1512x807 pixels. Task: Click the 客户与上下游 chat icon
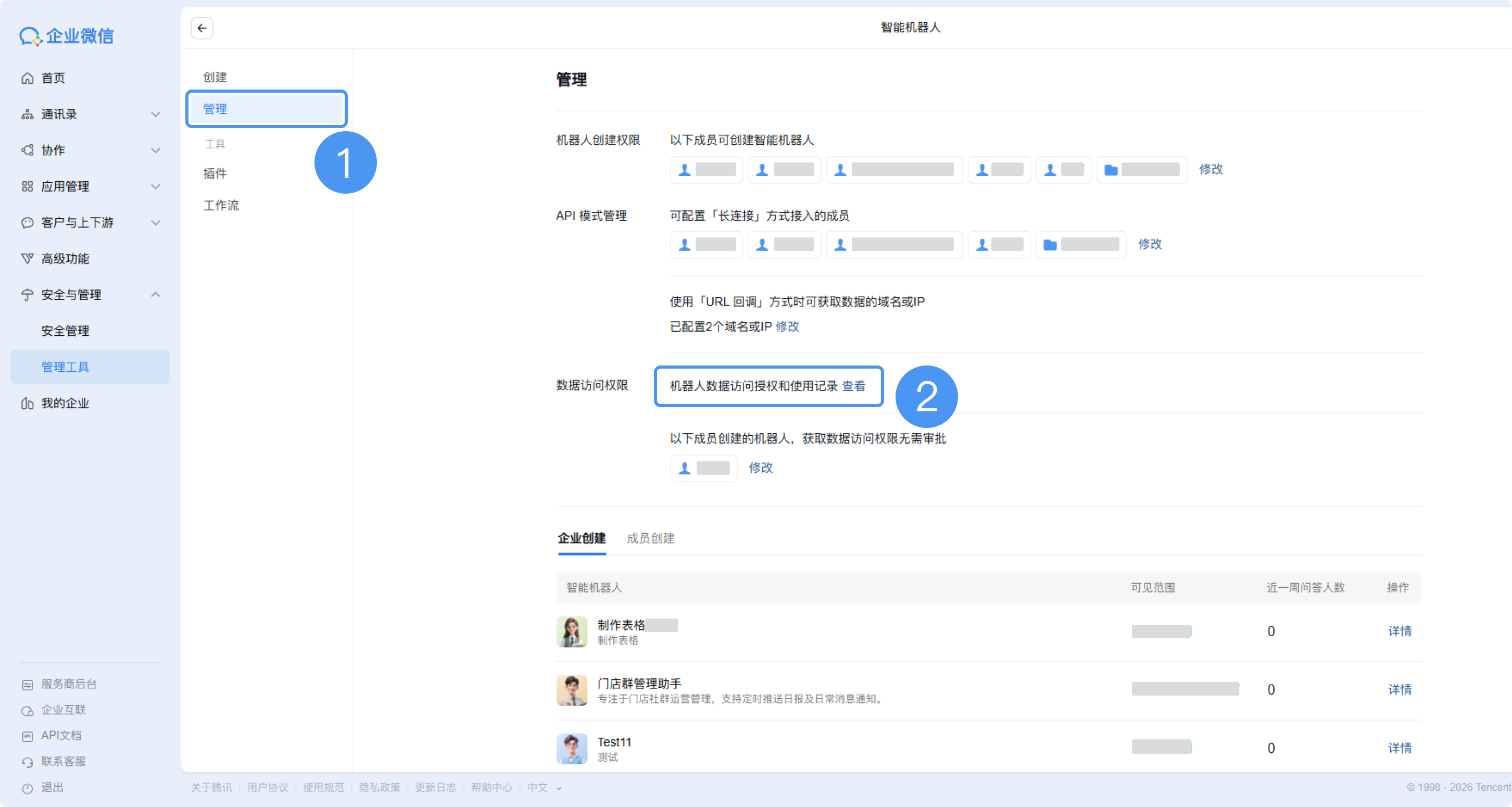(x=28, y=222)
